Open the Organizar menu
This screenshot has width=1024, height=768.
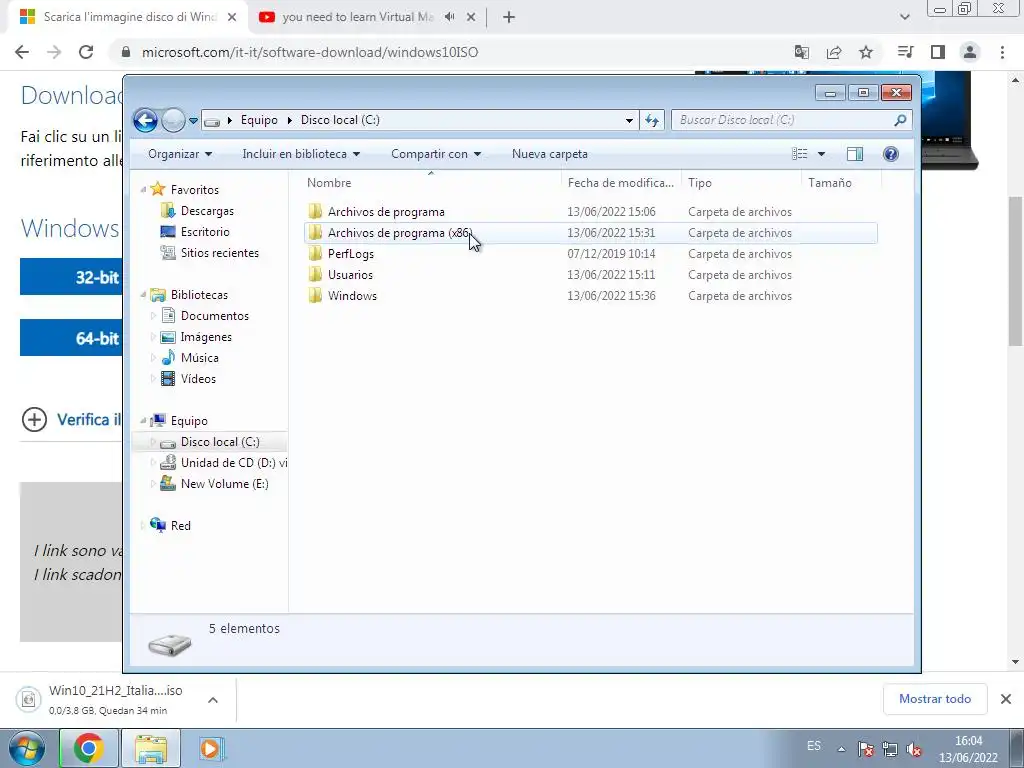pyautogui.click(x=180, y=154)
